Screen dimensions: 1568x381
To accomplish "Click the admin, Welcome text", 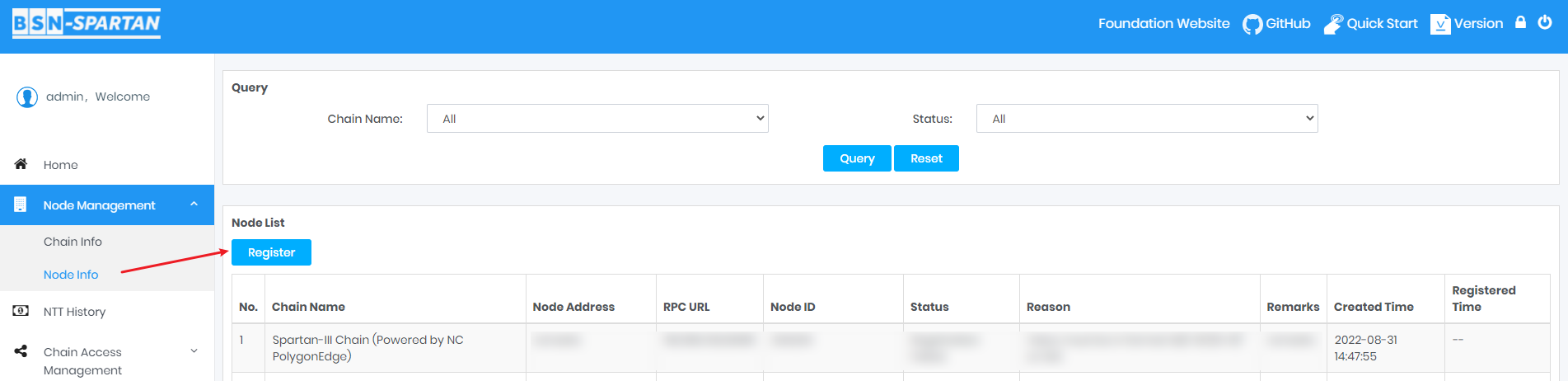I will [x=98, y=96].
